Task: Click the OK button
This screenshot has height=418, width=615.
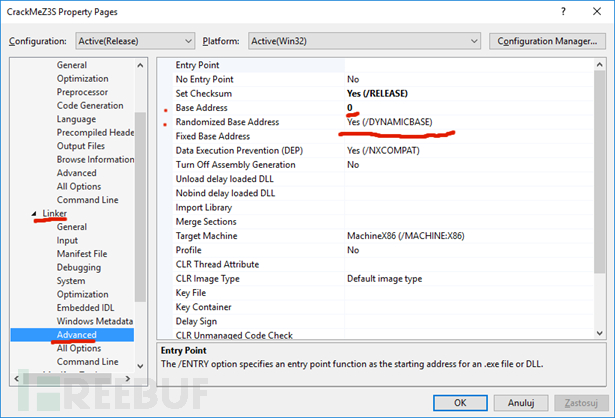Action: (460, 403)
